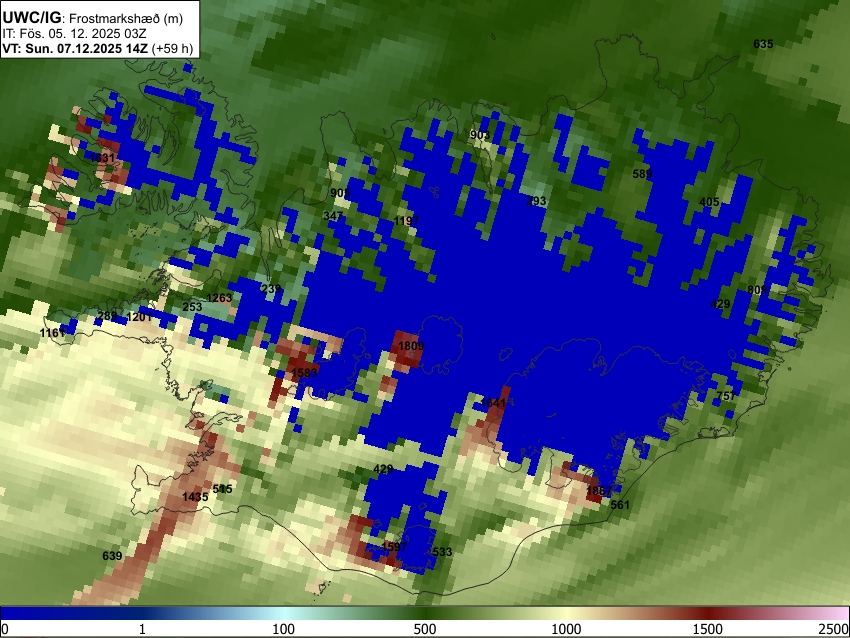Click the 1631 value in the Westfjords
The height and width of the screenshot is (638, 850).
click(x=102, y=158)
